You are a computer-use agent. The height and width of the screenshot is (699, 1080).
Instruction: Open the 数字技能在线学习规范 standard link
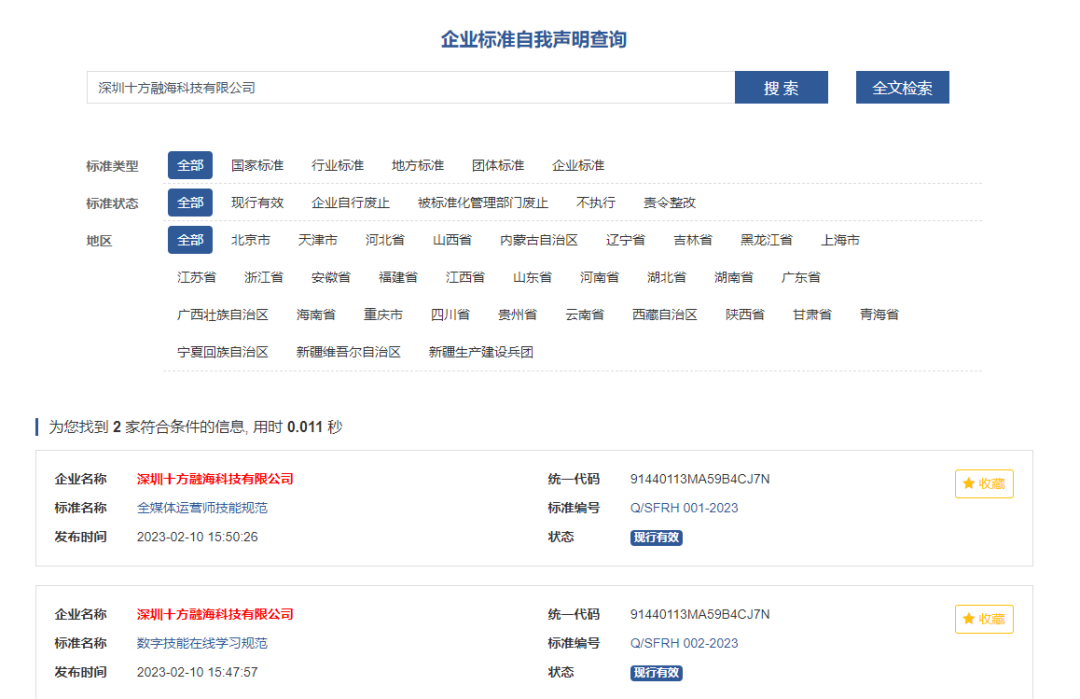(x=202, y=643)
